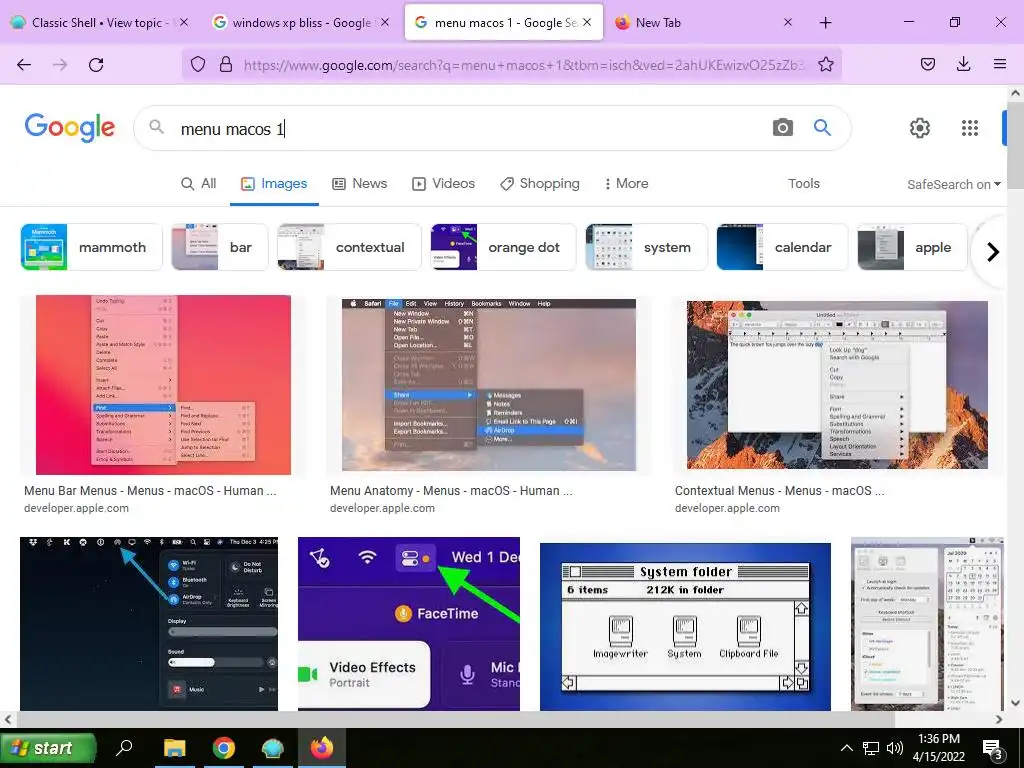View site security via the padlock icon
The image size is (1024, 768).
226,64
